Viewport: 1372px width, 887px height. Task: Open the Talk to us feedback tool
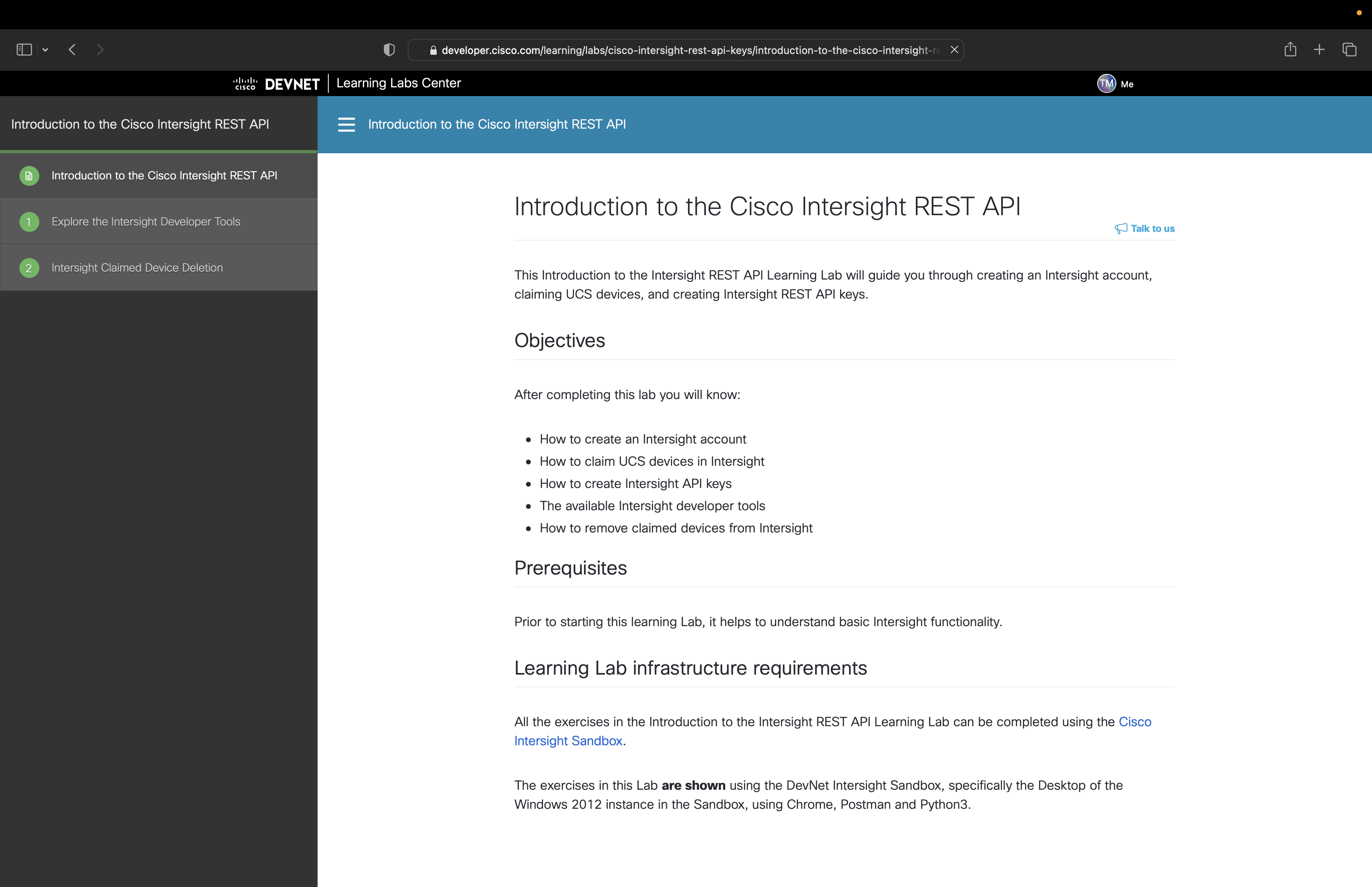[1144, 228]
